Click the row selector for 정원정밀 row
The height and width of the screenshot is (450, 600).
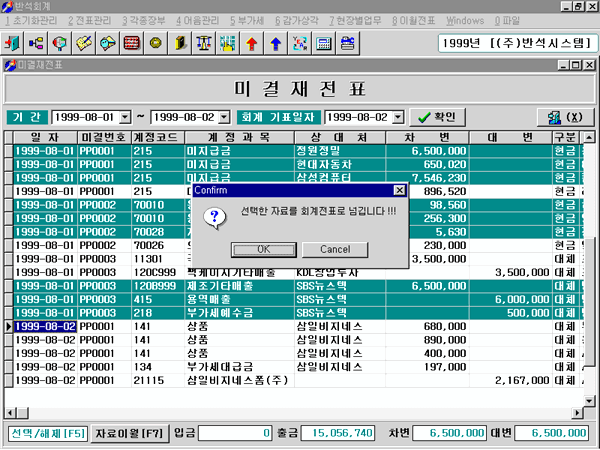9,151
